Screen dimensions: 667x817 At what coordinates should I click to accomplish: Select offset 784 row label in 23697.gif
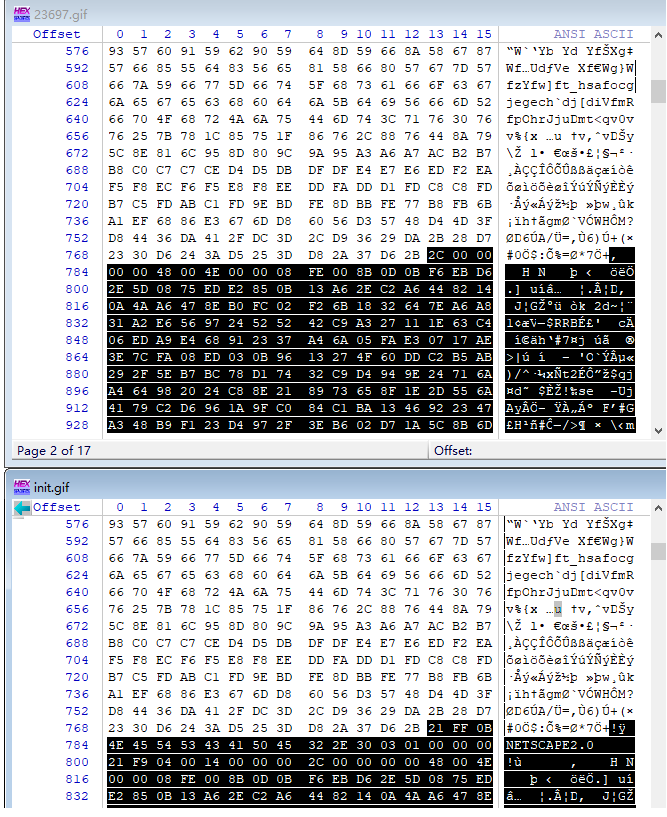(x=77, y=273)
